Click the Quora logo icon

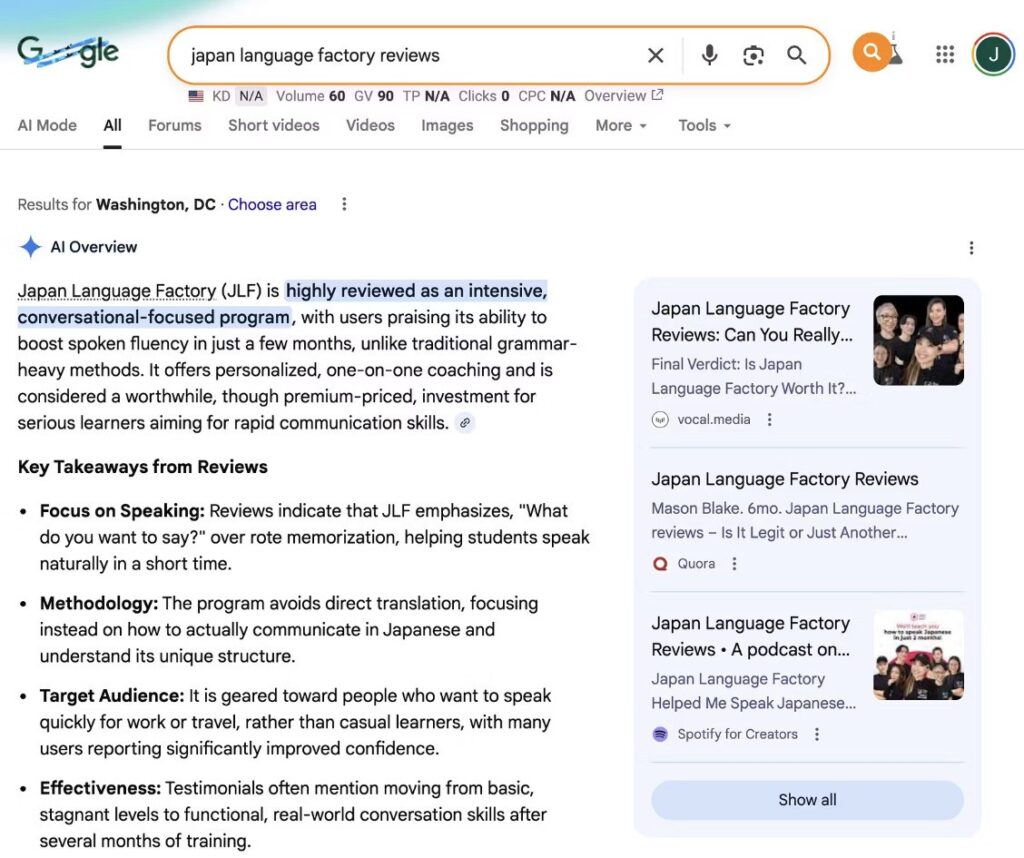(660, 564)
